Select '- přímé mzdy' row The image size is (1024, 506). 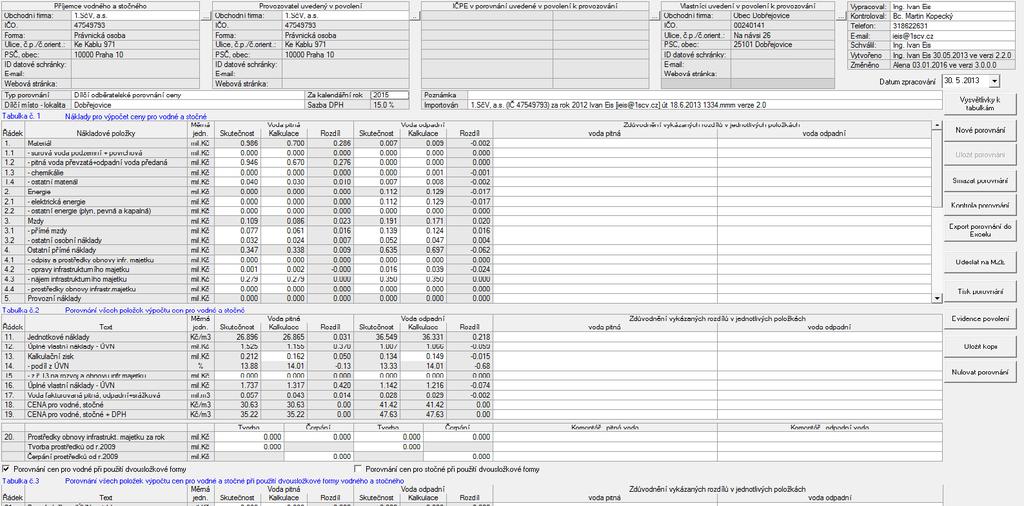click(x=106, y=231)
